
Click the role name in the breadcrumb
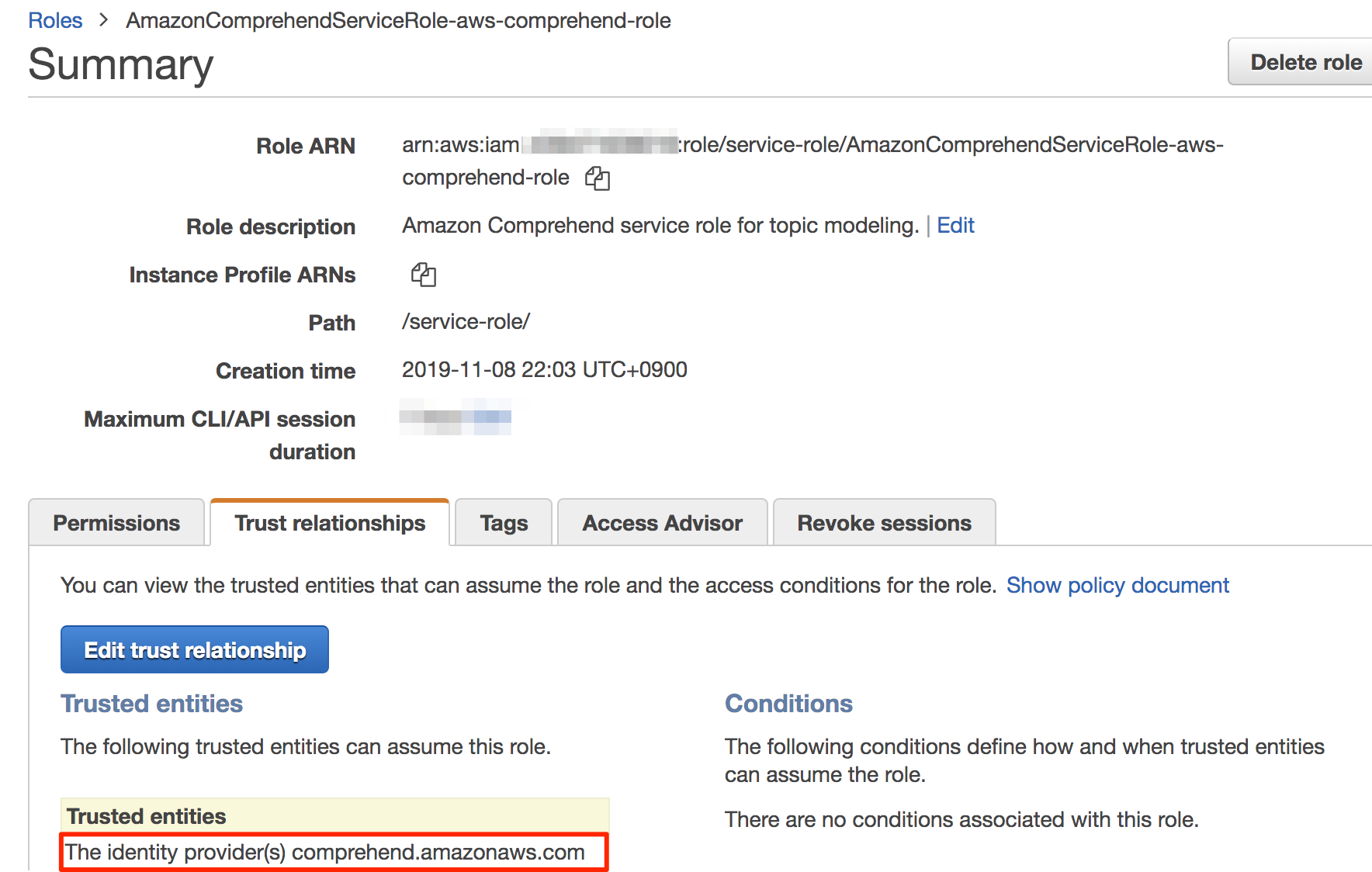[398, 20]
